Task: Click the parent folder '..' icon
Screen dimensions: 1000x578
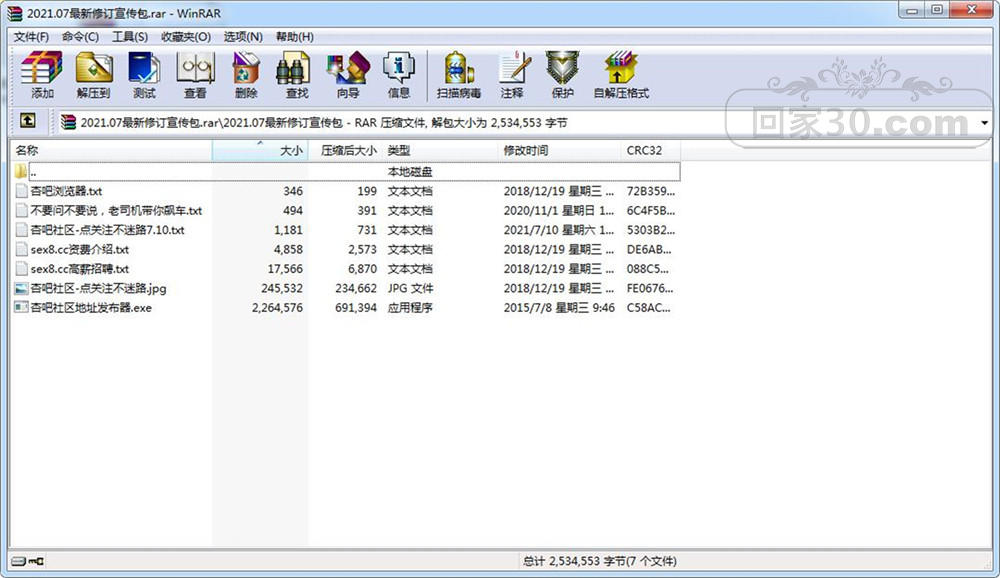Action: pos(21,171)
